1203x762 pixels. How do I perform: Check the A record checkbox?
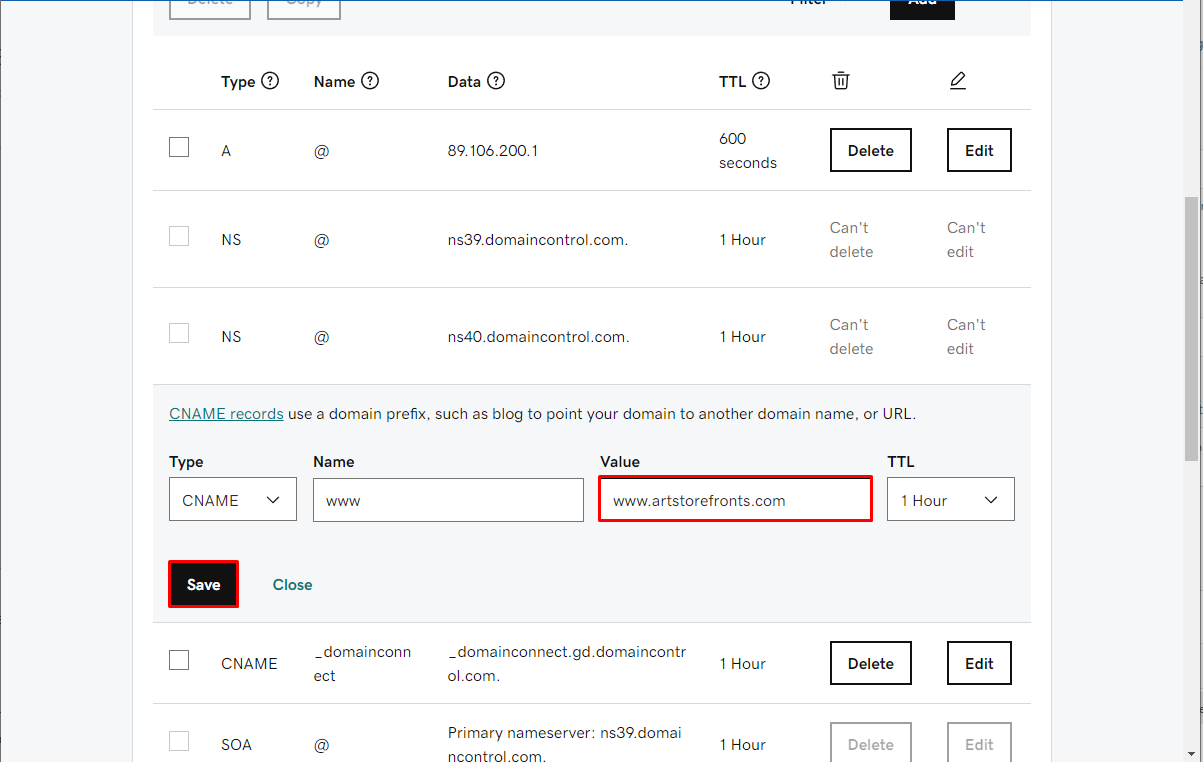[x=179, y=147]
